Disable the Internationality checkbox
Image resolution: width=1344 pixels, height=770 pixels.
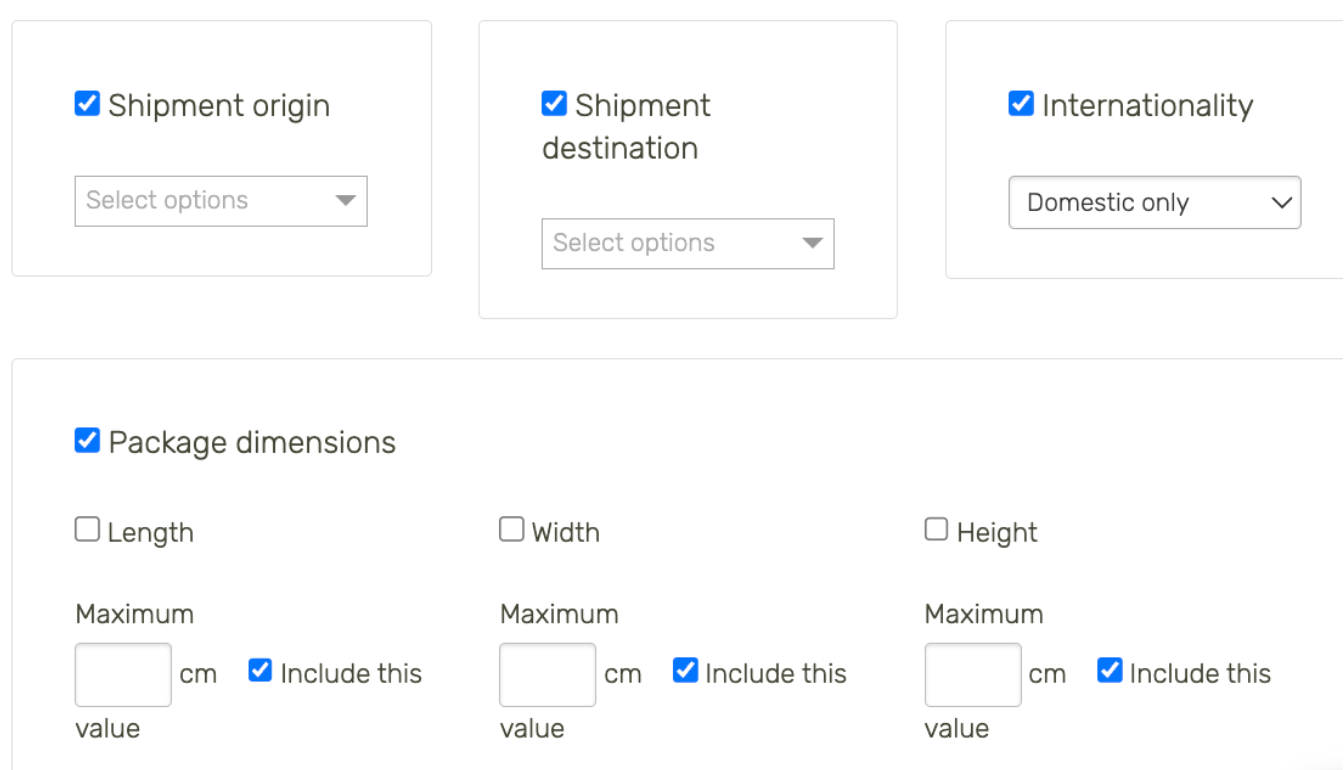click(1021, 104)
